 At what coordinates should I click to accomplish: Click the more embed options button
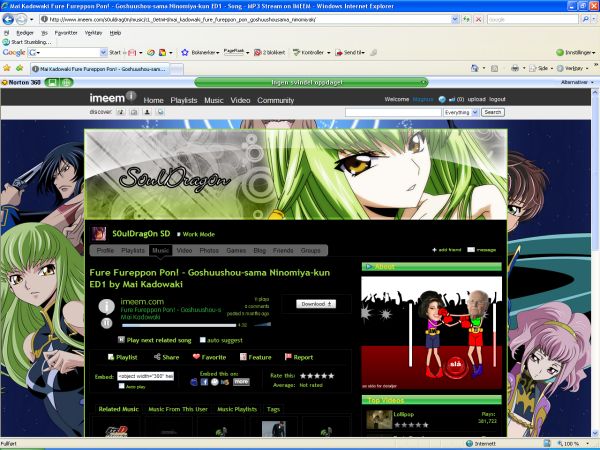click(x=241, y=382)
